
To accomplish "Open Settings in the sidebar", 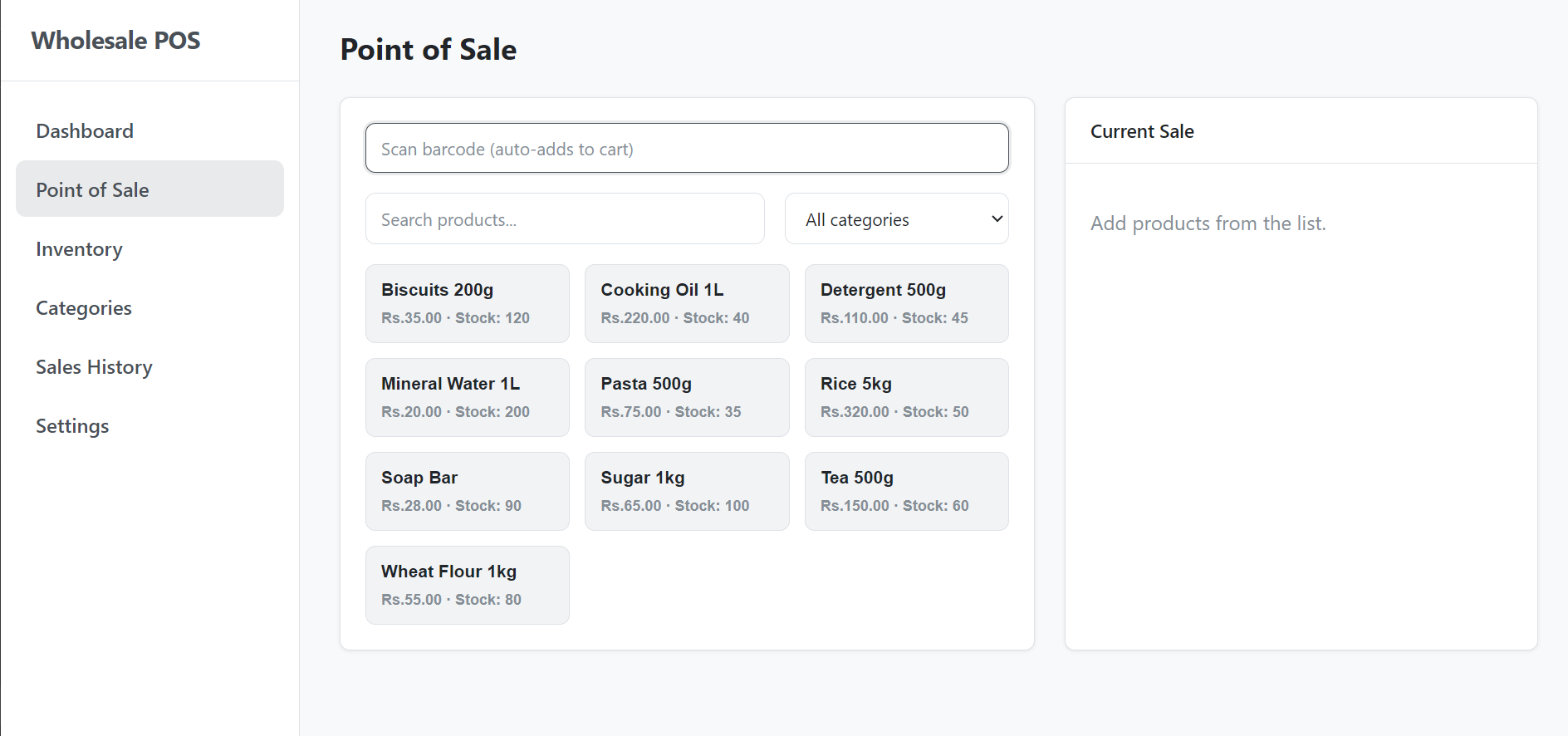I will tap(149, 426).
